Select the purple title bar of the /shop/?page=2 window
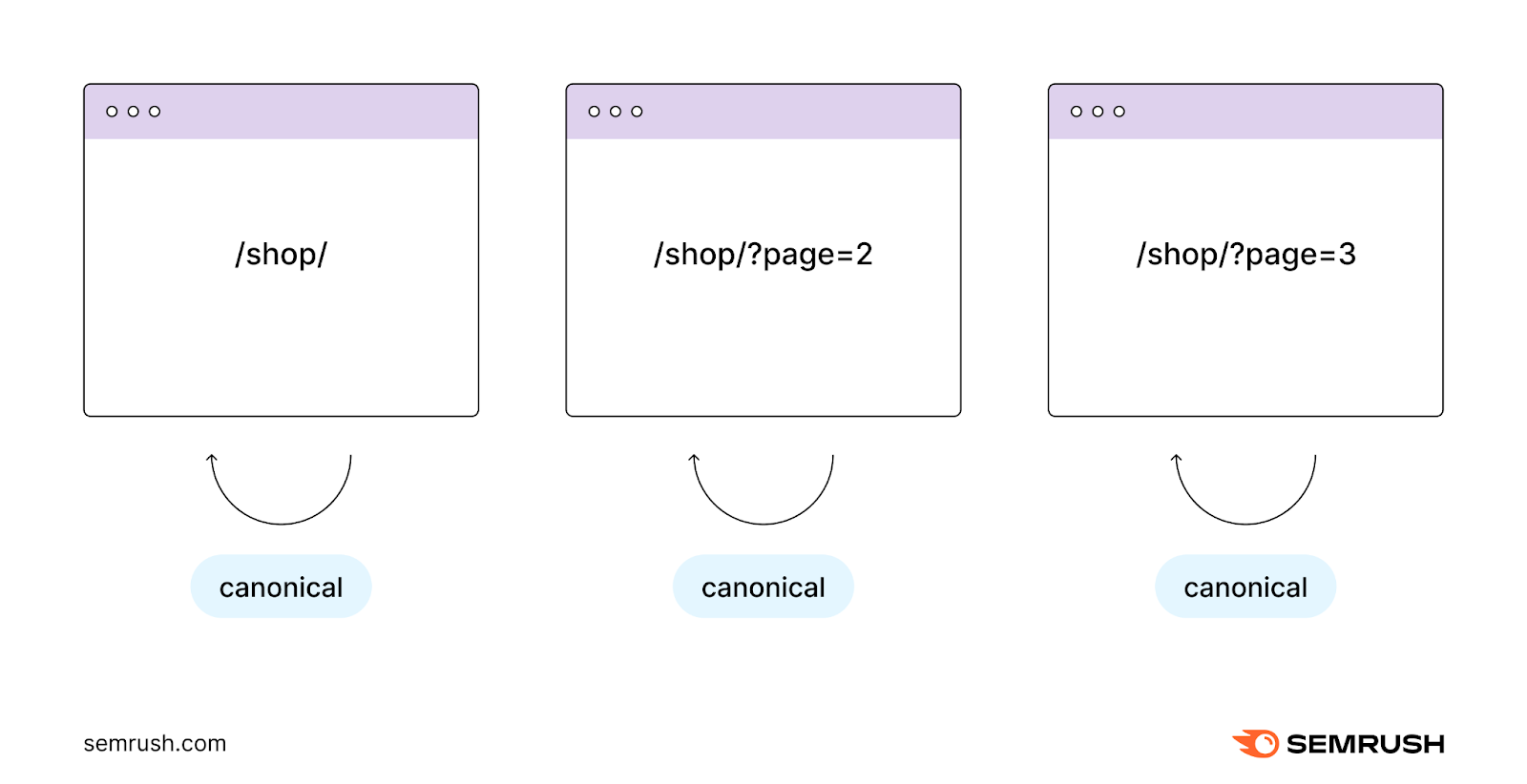This screenshot has width=1527, height=784. (x=797, y=112)
